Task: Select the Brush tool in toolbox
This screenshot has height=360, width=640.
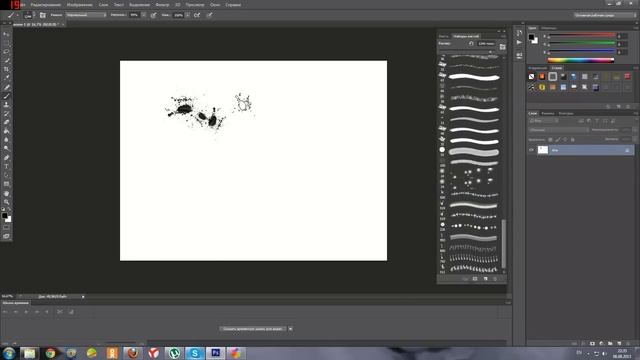Action: point(6,96)
